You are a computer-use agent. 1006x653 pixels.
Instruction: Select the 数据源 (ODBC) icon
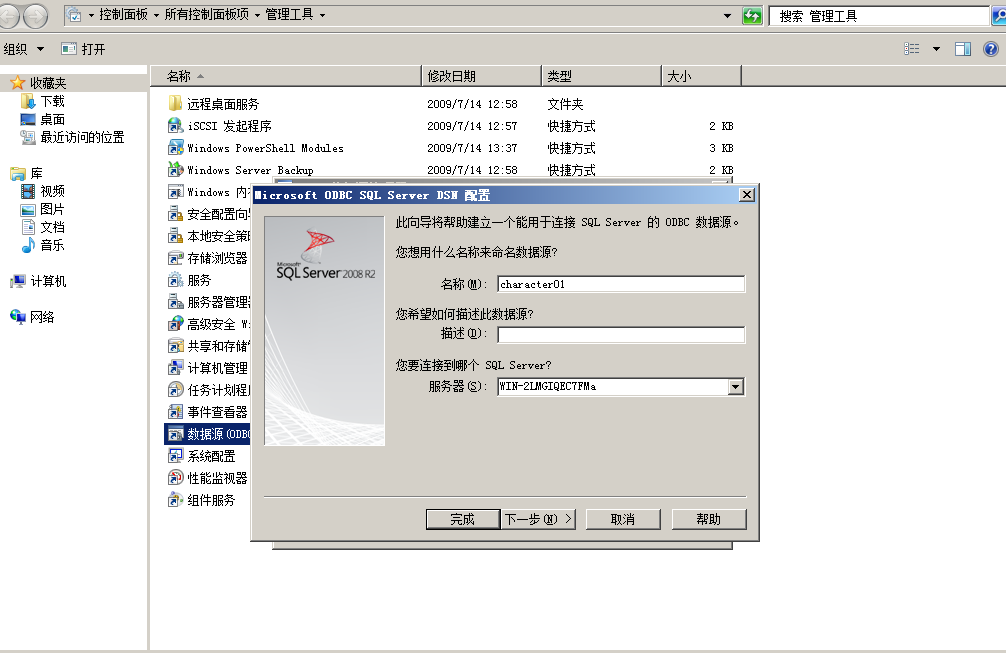point(175,434)
